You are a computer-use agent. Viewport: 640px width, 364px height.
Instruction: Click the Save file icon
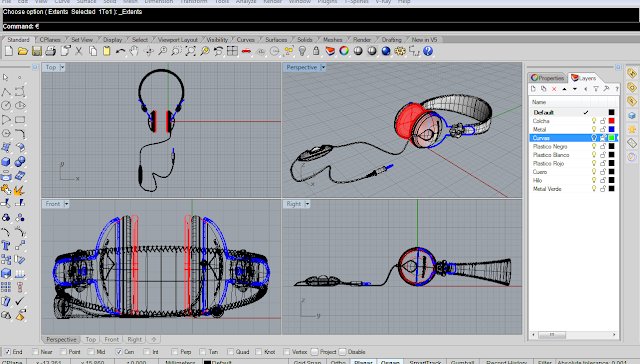tap(37, 51)
